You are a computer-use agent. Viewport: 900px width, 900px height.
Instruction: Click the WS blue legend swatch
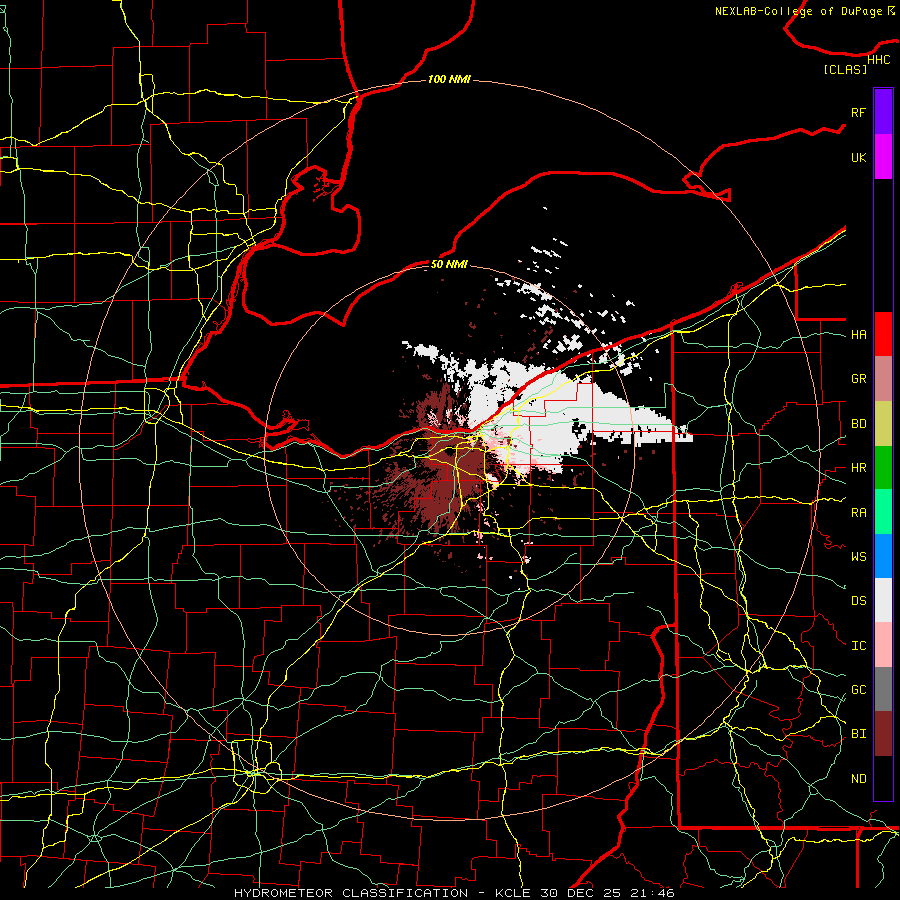[x=883, y=556]
